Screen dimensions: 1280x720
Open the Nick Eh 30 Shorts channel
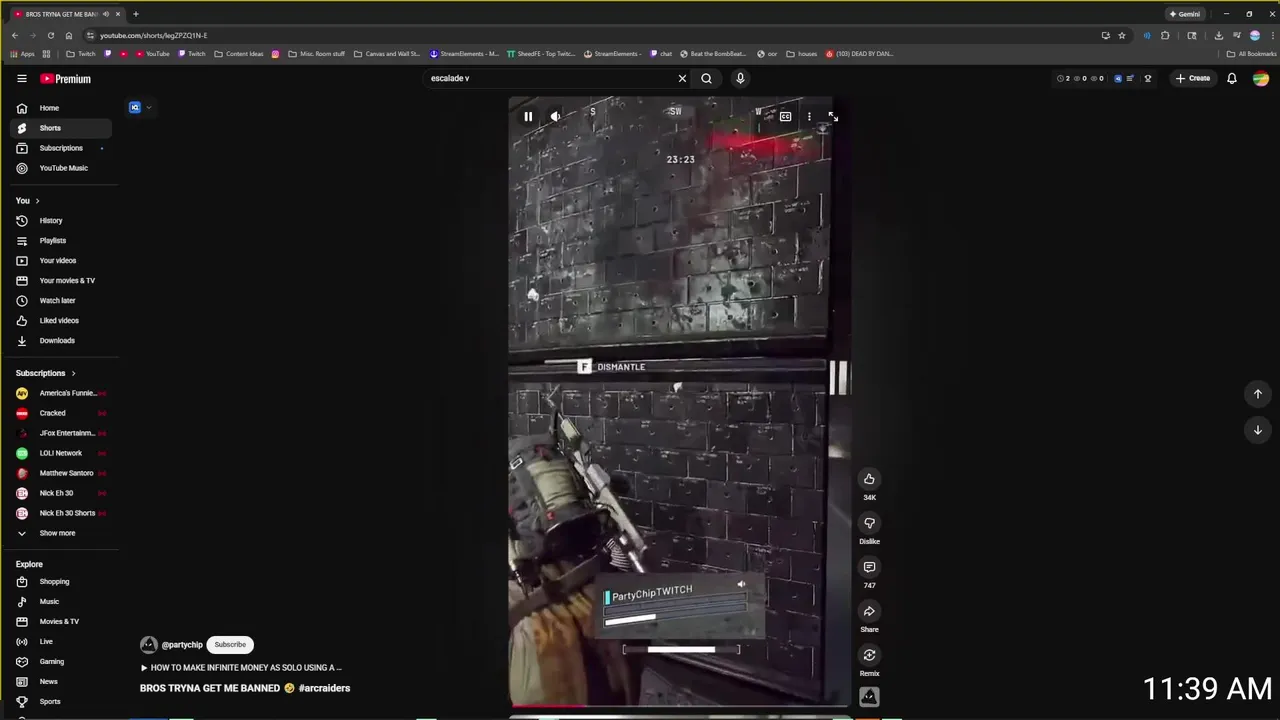(x=60, y=513)
